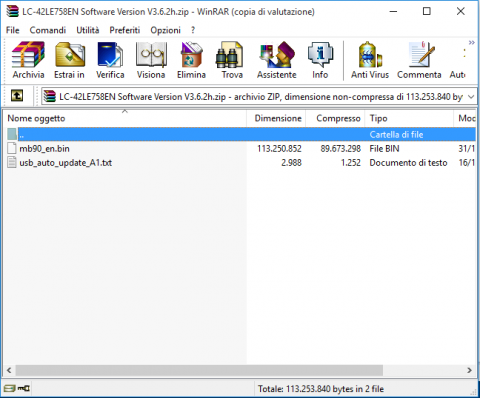
Task: Click the WinRAR title bar icon
Action: 13,11
